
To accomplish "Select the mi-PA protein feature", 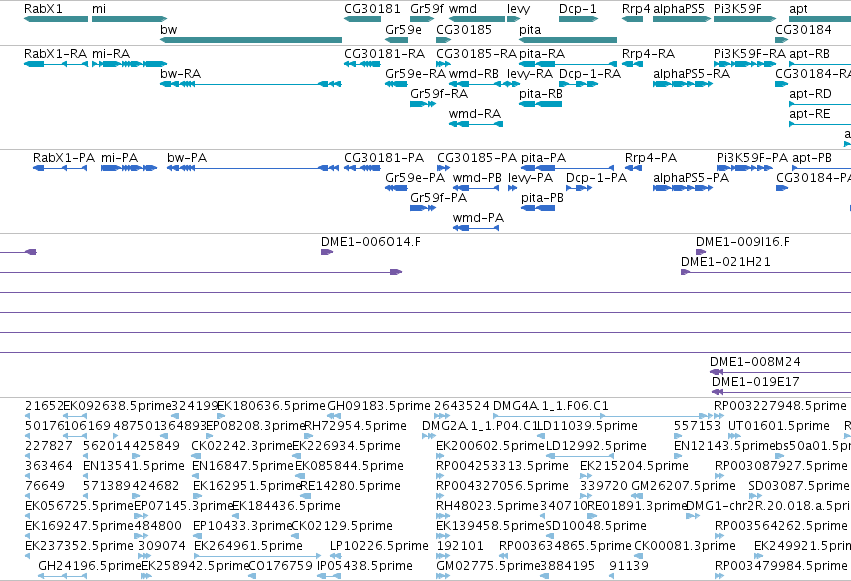I will click(x=129, y=168).
